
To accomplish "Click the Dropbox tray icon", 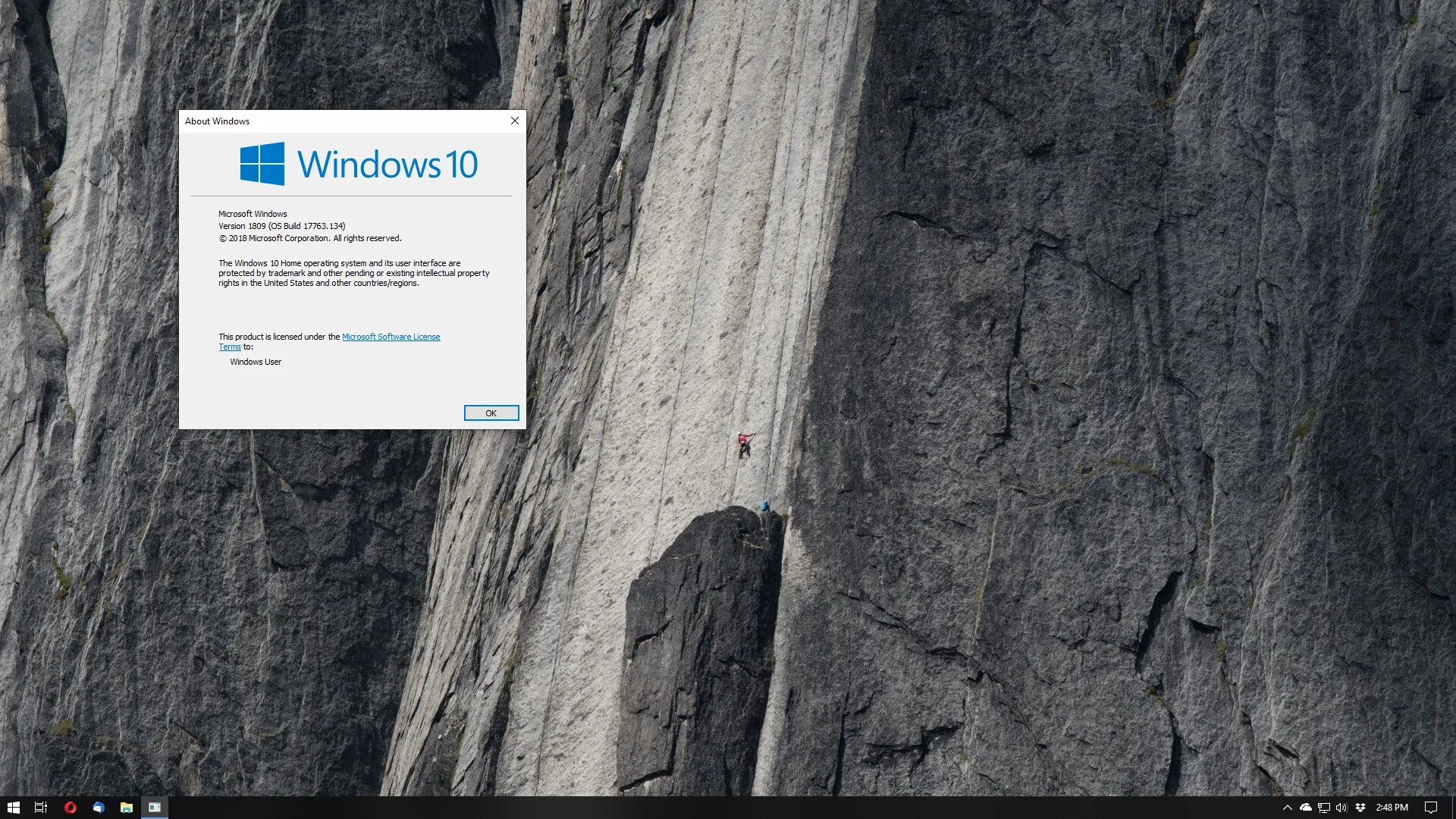I will [1360, 808].
